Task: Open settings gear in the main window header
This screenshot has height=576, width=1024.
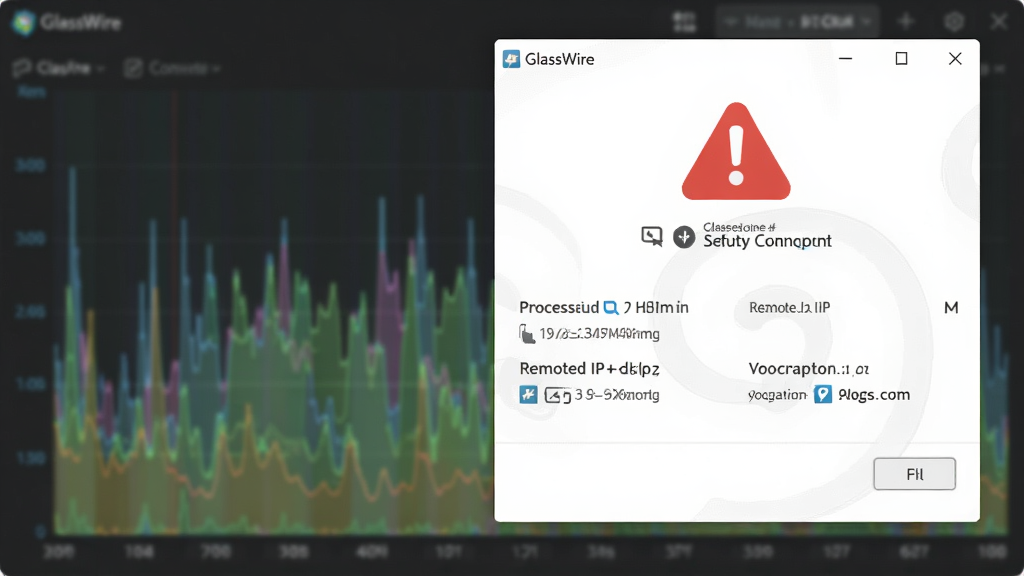Action: click(954, 22)
